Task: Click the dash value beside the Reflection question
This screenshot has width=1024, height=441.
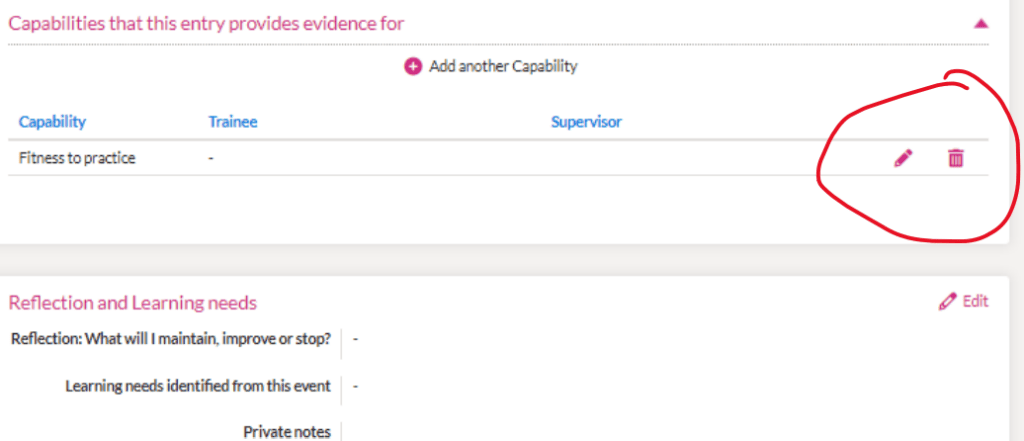Action: click(356, 338)
